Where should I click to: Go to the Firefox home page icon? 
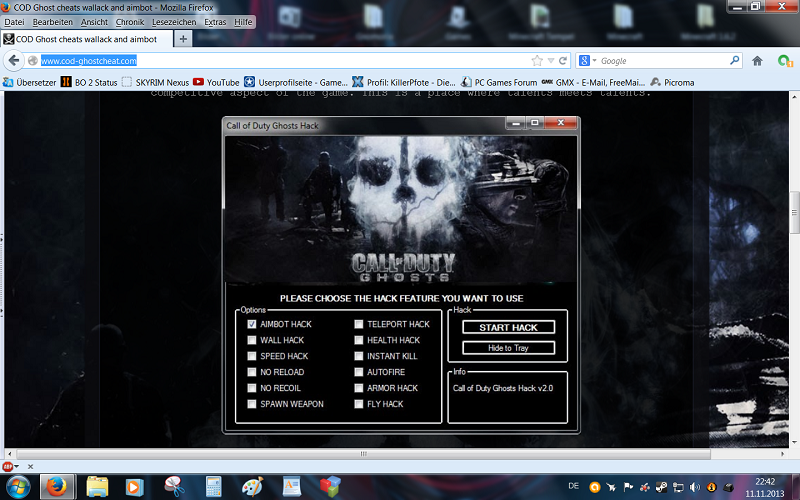pyautogui.click(x=757, y=61)
